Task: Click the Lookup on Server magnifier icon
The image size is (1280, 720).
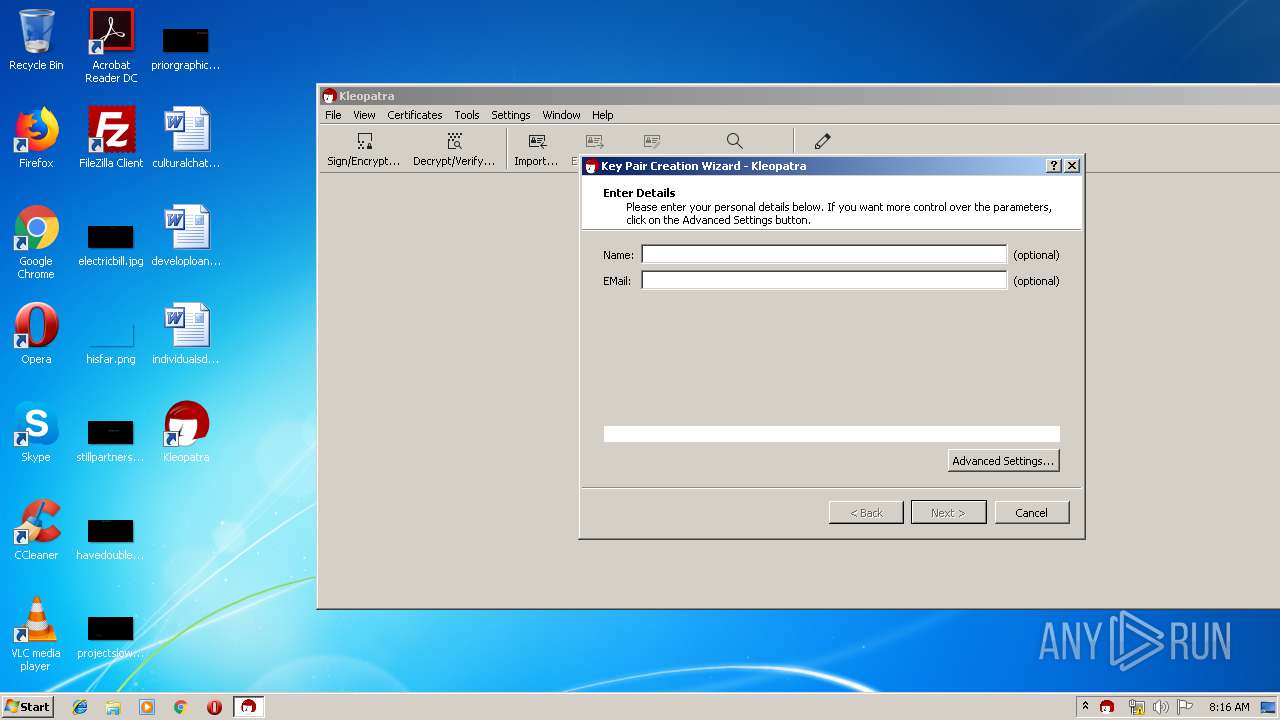Action: [x=734, y=142]
